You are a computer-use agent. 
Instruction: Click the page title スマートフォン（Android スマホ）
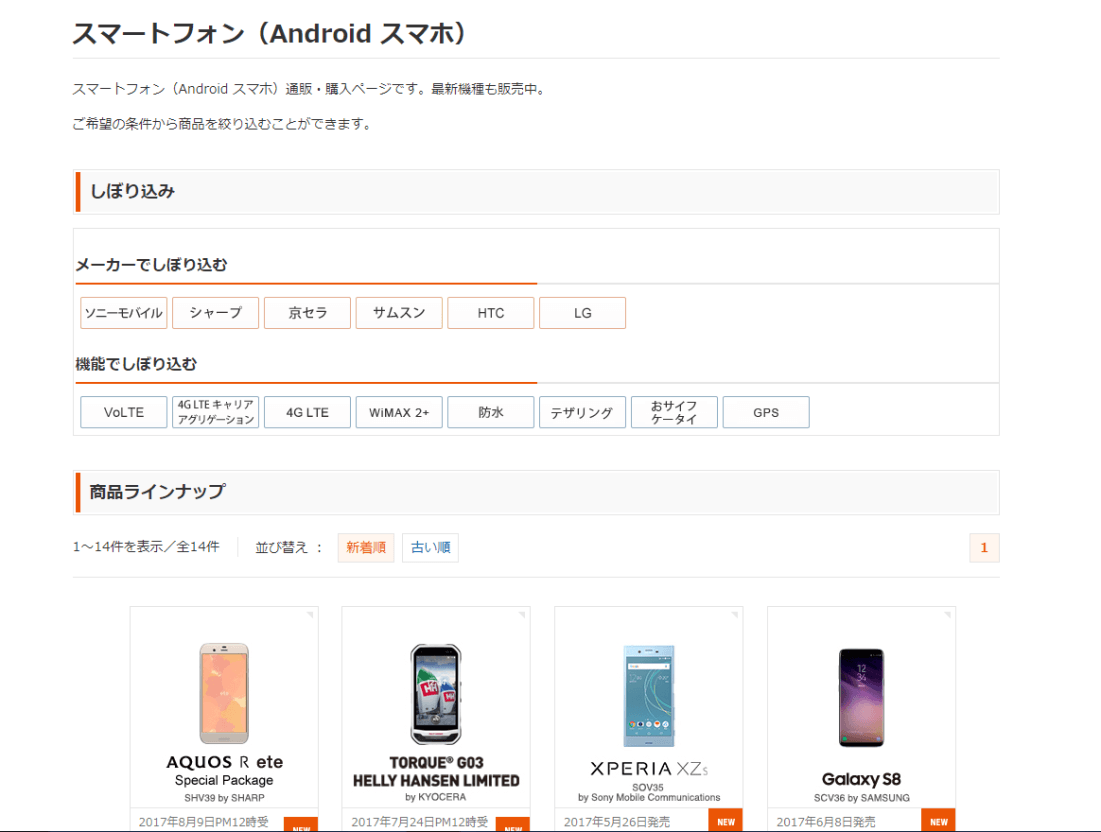269,34
